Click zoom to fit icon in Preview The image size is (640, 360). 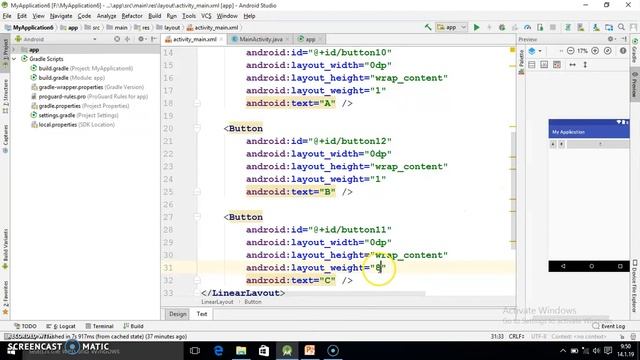[x=608, y=51]
